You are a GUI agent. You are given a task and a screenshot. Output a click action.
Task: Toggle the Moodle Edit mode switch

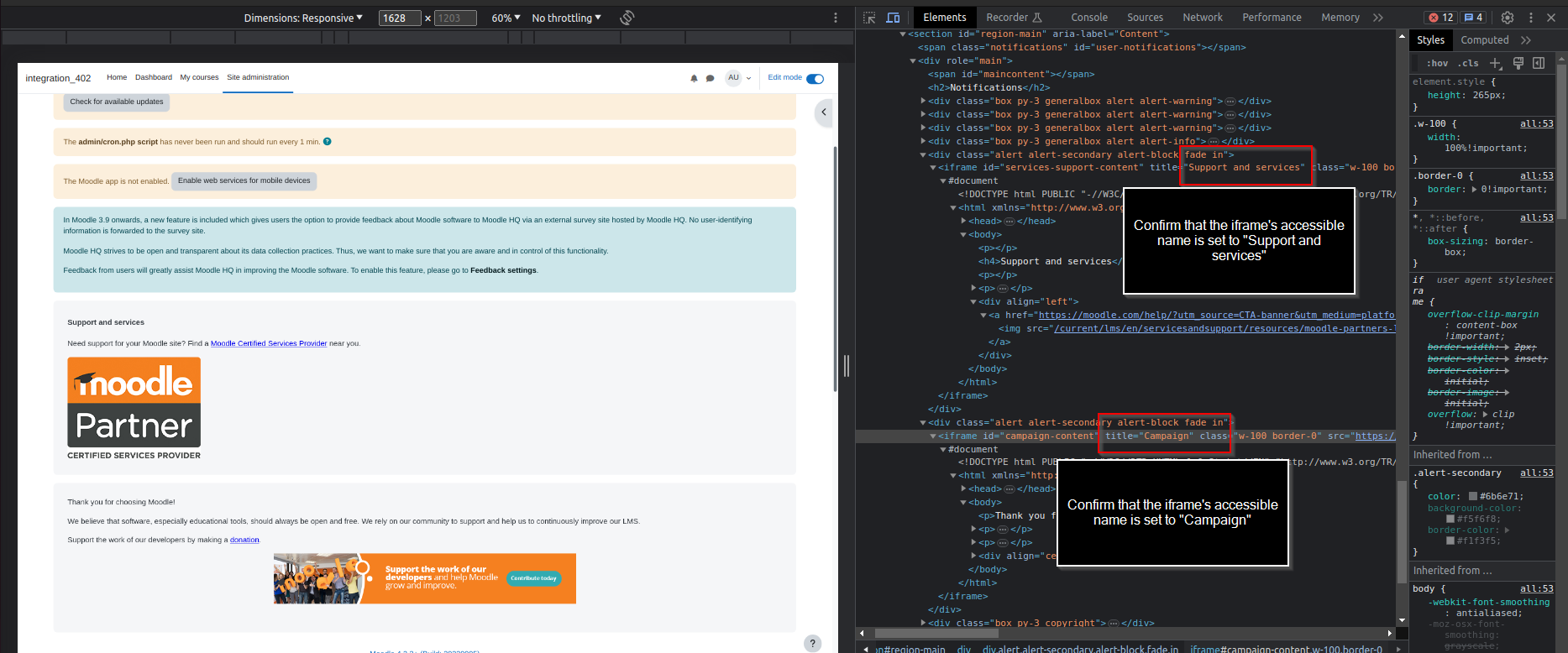[815, 78]
